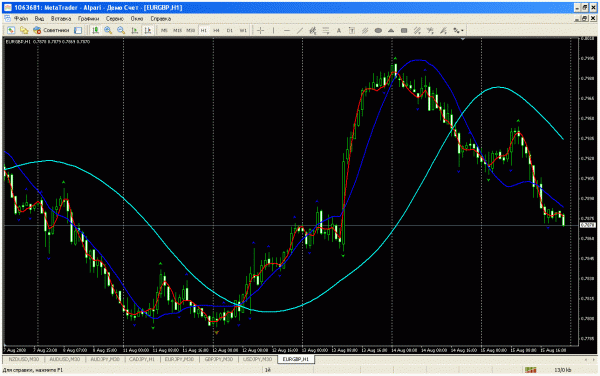Click the 13/0 kb traffic status text
The width and height of the screenshot is (600, 376).
pyautogui.click(x=563, y=370)
